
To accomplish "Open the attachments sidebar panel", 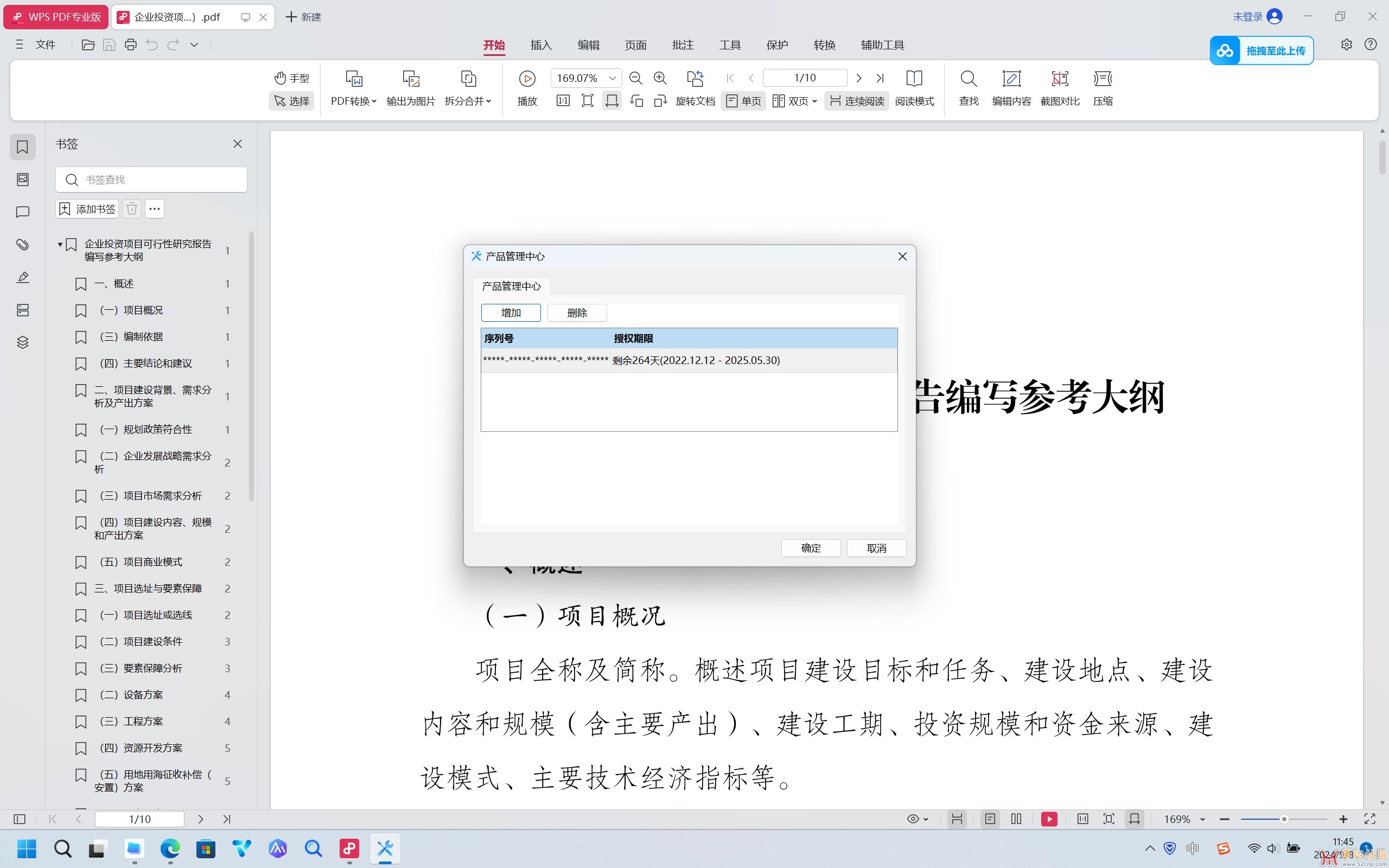I will coord(22,245).
